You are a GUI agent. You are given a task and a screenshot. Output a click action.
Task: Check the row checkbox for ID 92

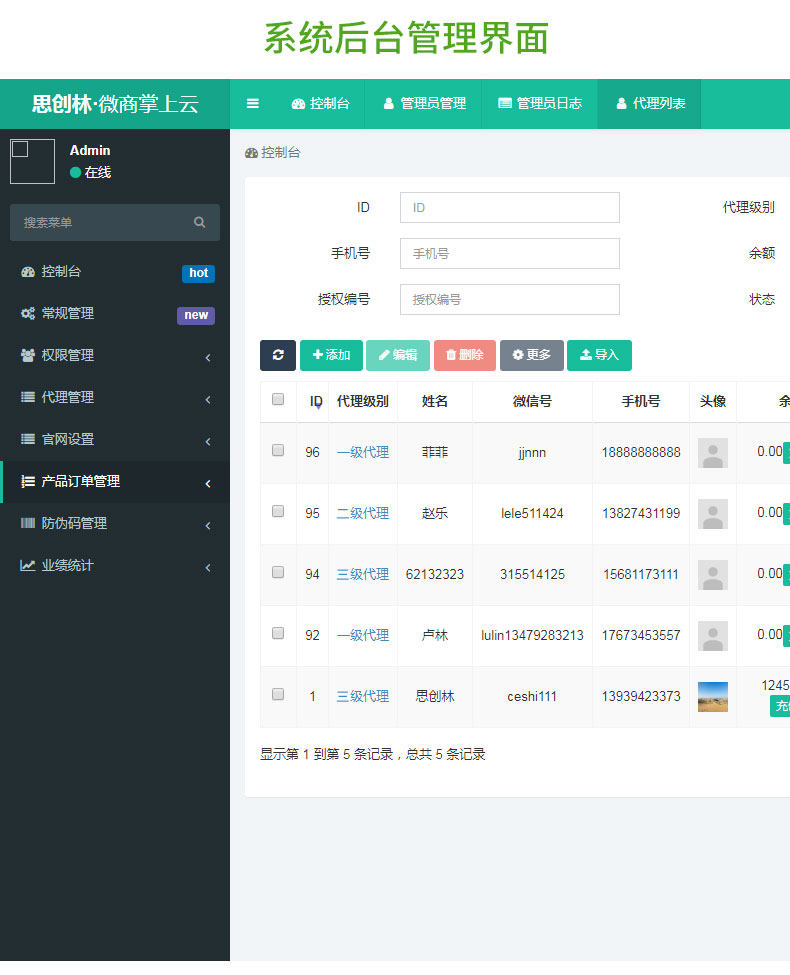click(278, 633)
